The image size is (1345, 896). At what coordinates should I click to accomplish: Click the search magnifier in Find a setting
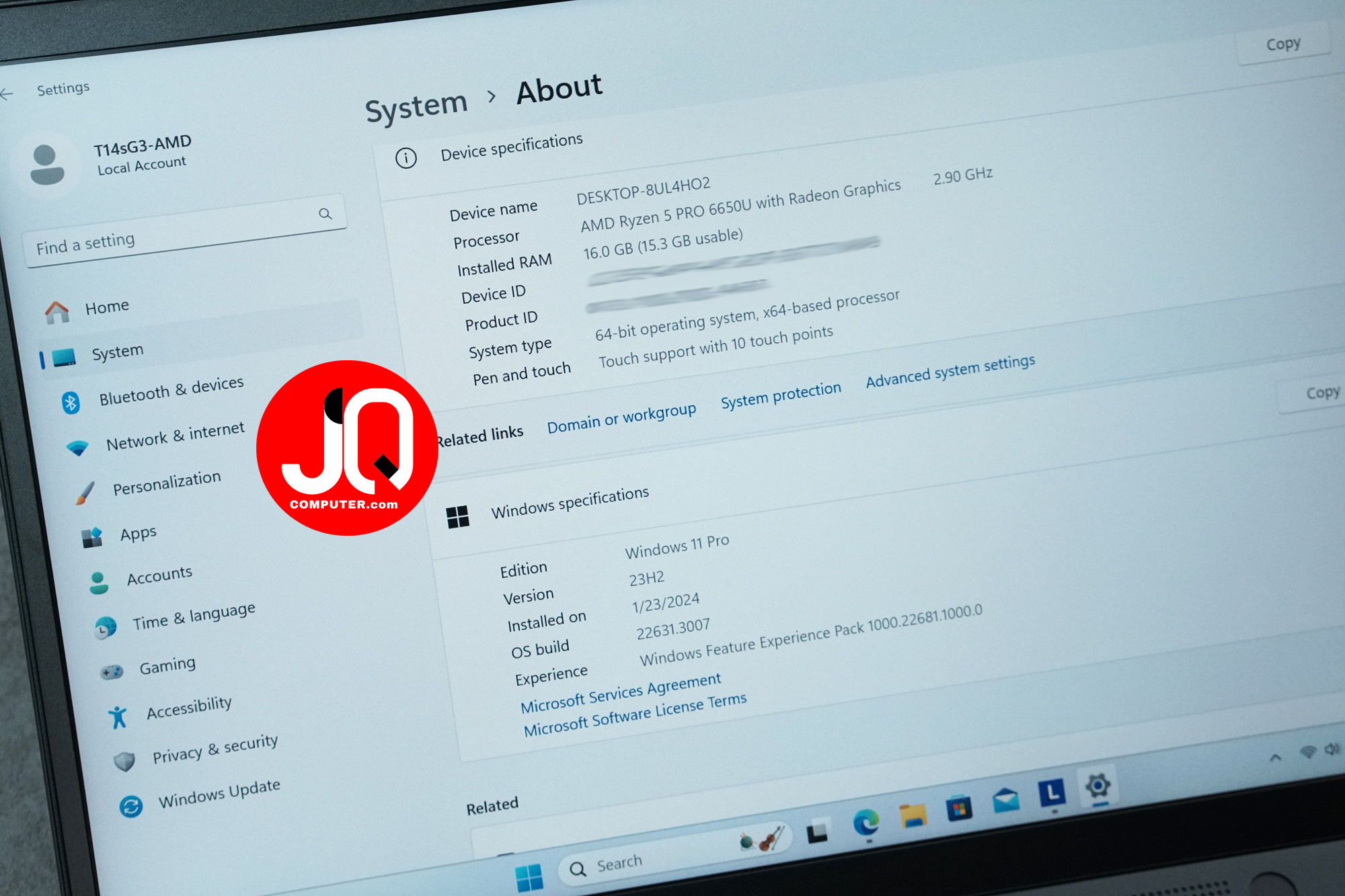(325, 214)
